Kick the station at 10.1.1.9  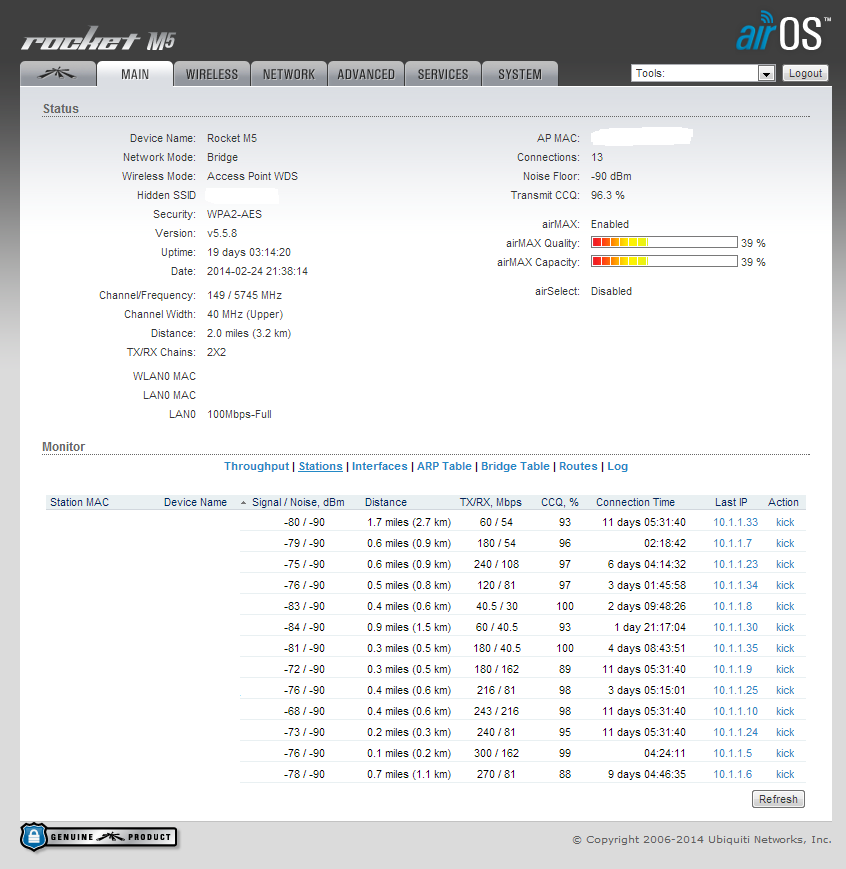(x=785, y=669)
